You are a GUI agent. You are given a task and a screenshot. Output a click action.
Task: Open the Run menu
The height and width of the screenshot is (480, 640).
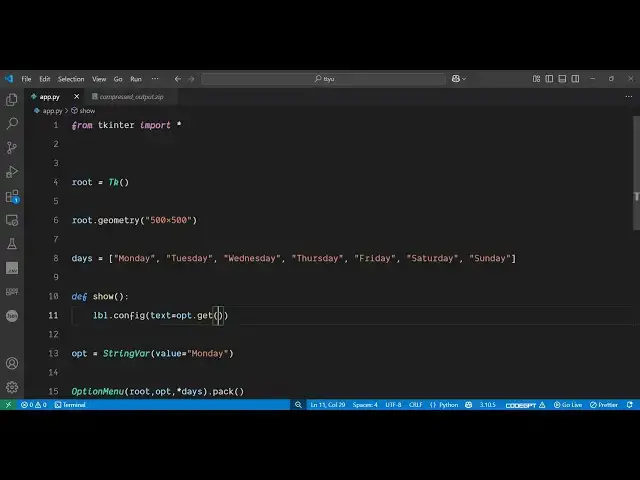136,79
